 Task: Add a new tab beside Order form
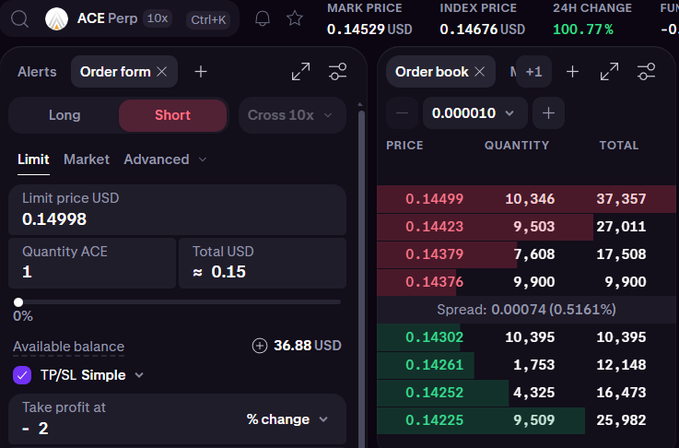click(201, 71)
